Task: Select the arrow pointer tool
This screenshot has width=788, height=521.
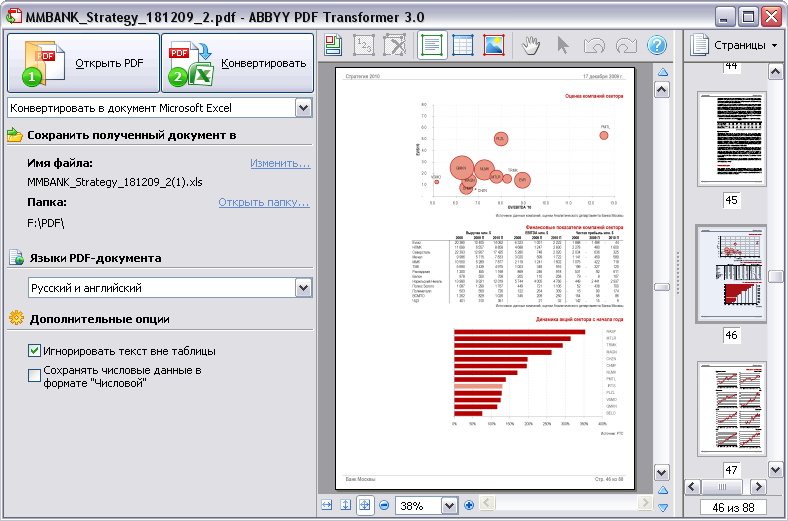Action: coord(563,45)
